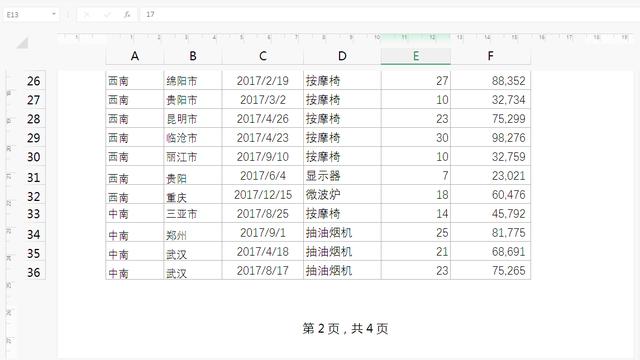Select row 33 header
Screen dimensions: 640x360
[x=34, y=213]
